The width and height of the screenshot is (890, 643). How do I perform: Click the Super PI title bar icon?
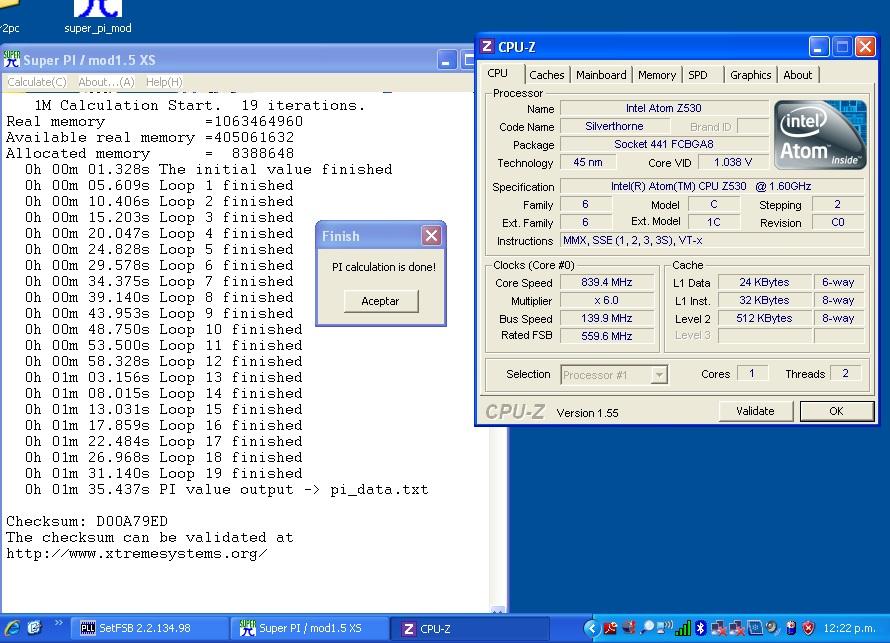11,59
